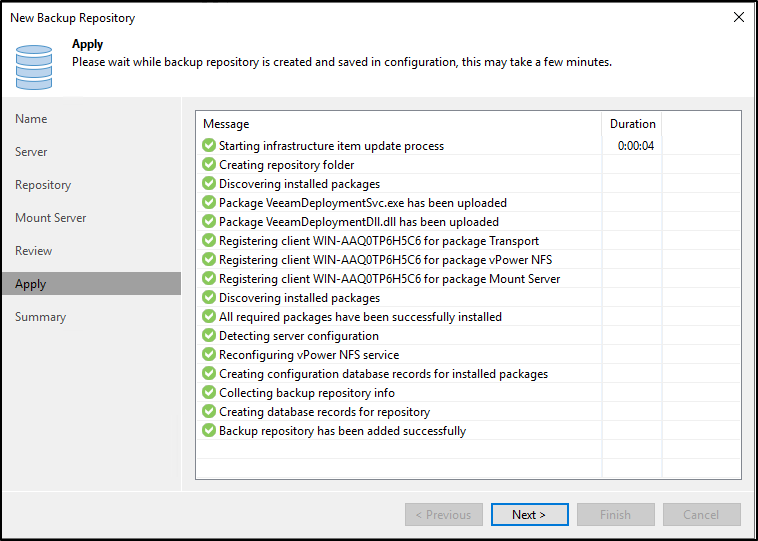
Task: Click check icon for VeeamDeploymentDll.dll uploaded row
Action: (x=209, y=221)
